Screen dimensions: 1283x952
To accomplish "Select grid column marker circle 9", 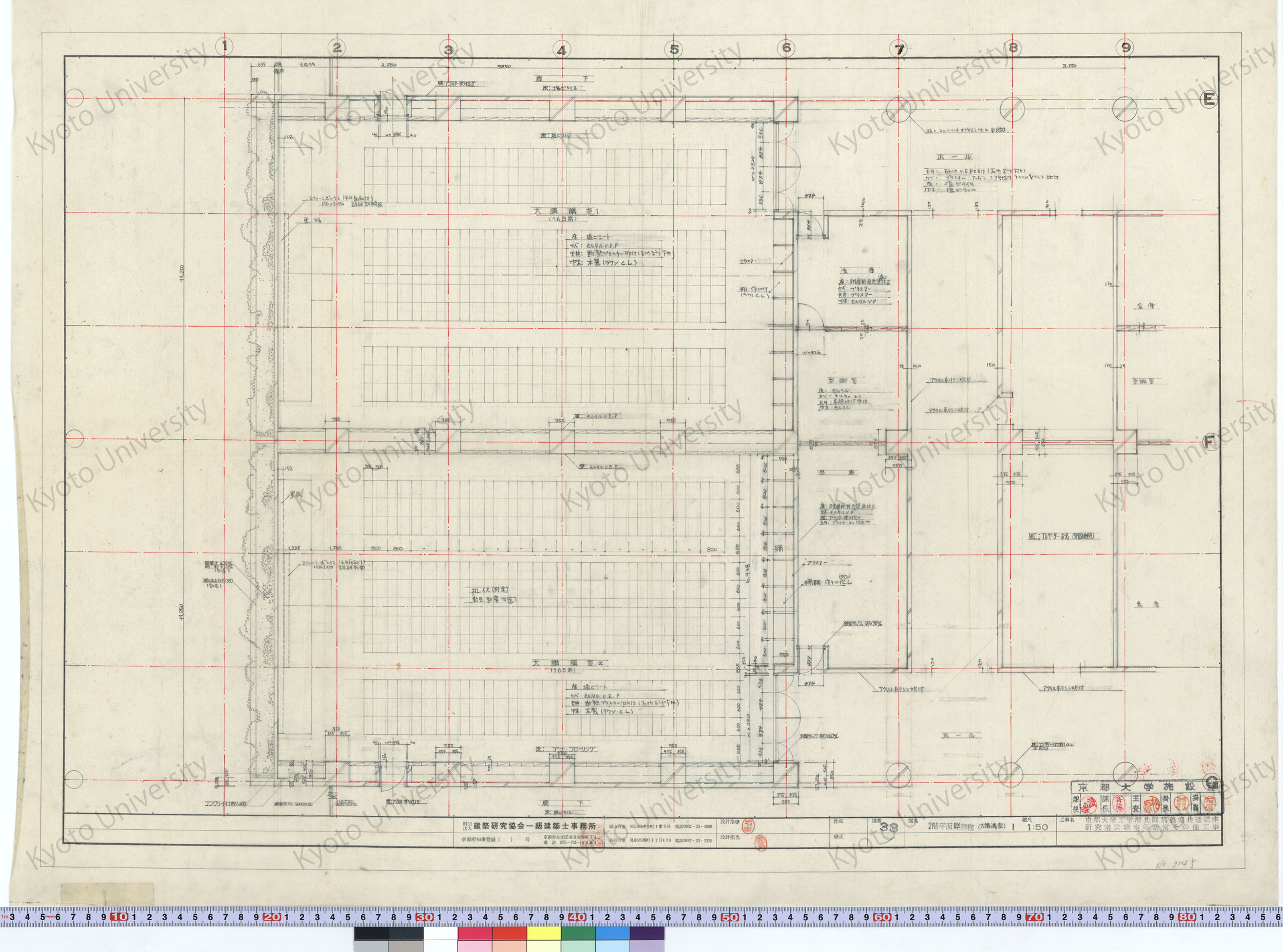I will pos(1126,47).
